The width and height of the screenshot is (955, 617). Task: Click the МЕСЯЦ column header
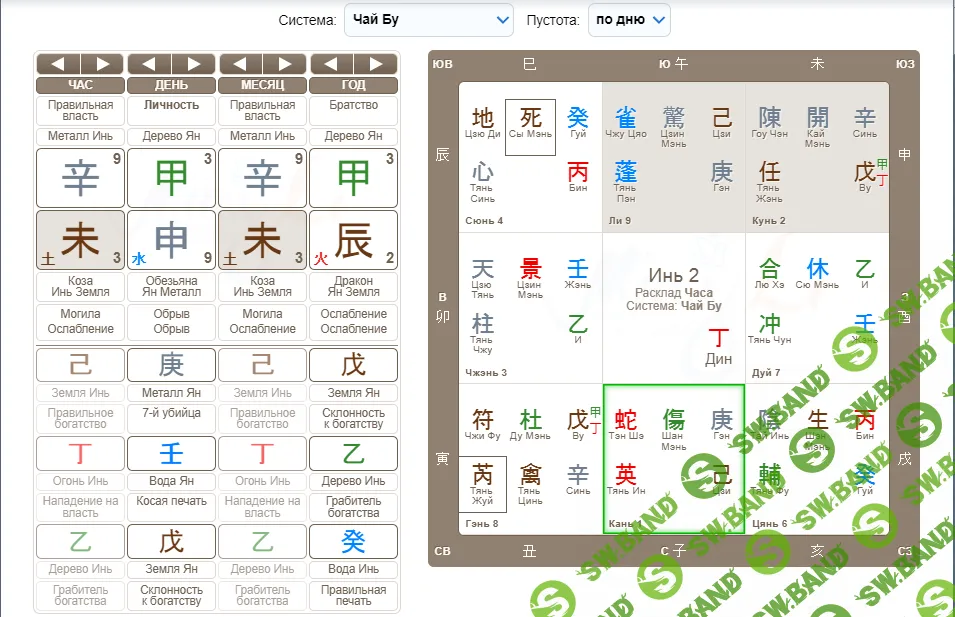[263, 85]
